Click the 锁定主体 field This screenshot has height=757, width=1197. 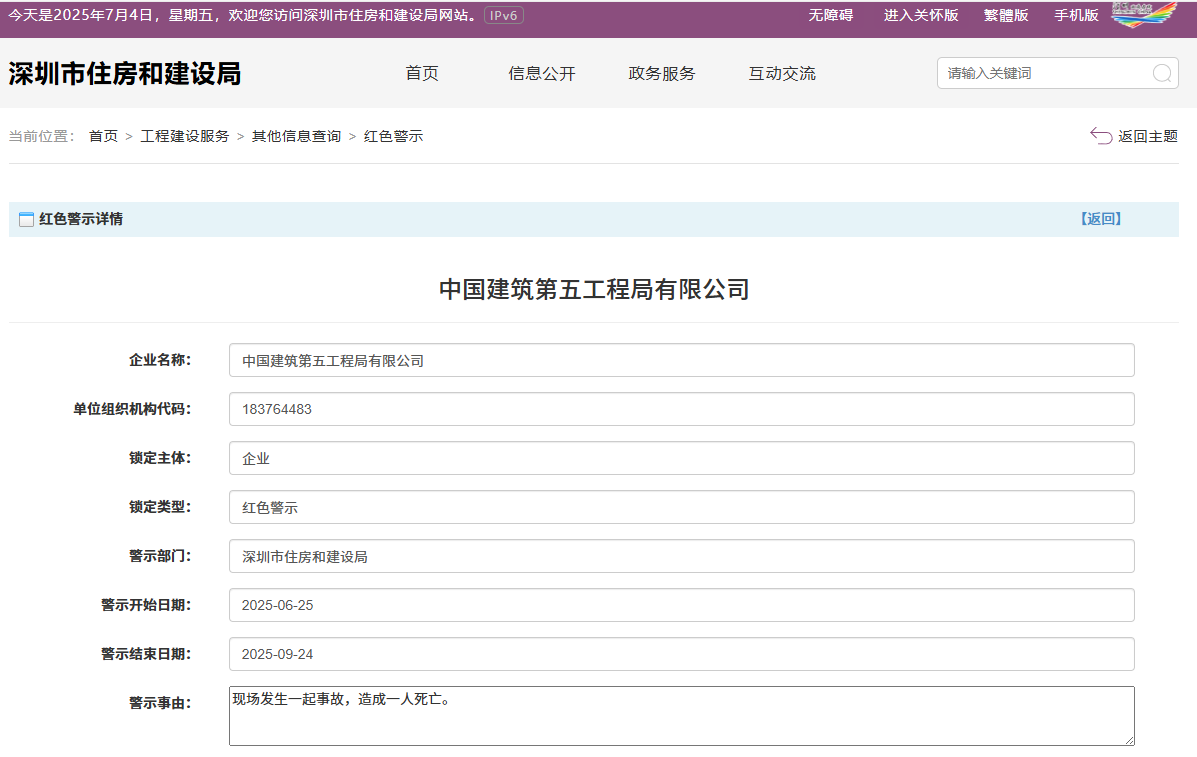pos(682,458)
